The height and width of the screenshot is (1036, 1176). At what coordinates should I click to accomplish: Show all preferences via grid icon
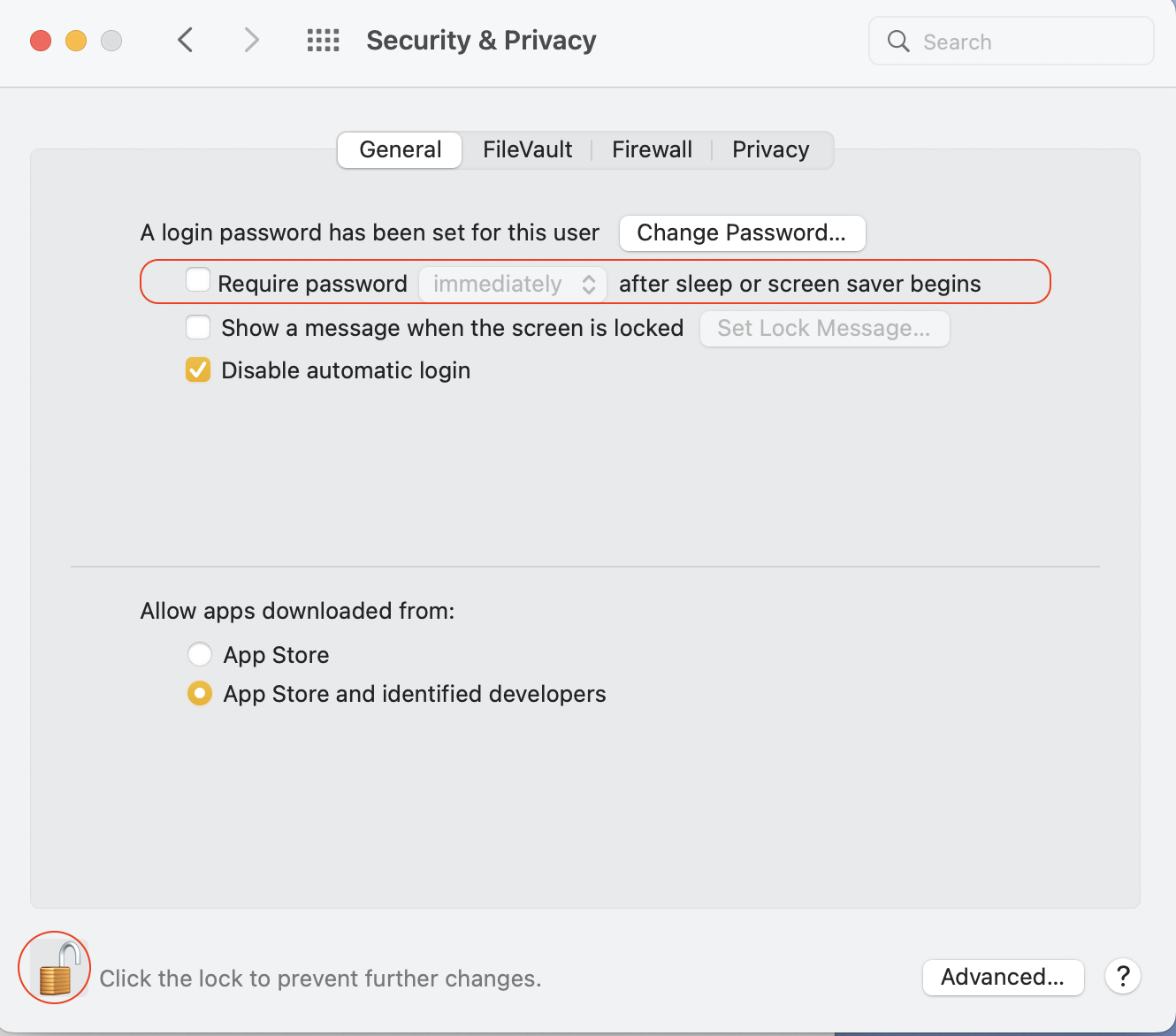[323, 40]
